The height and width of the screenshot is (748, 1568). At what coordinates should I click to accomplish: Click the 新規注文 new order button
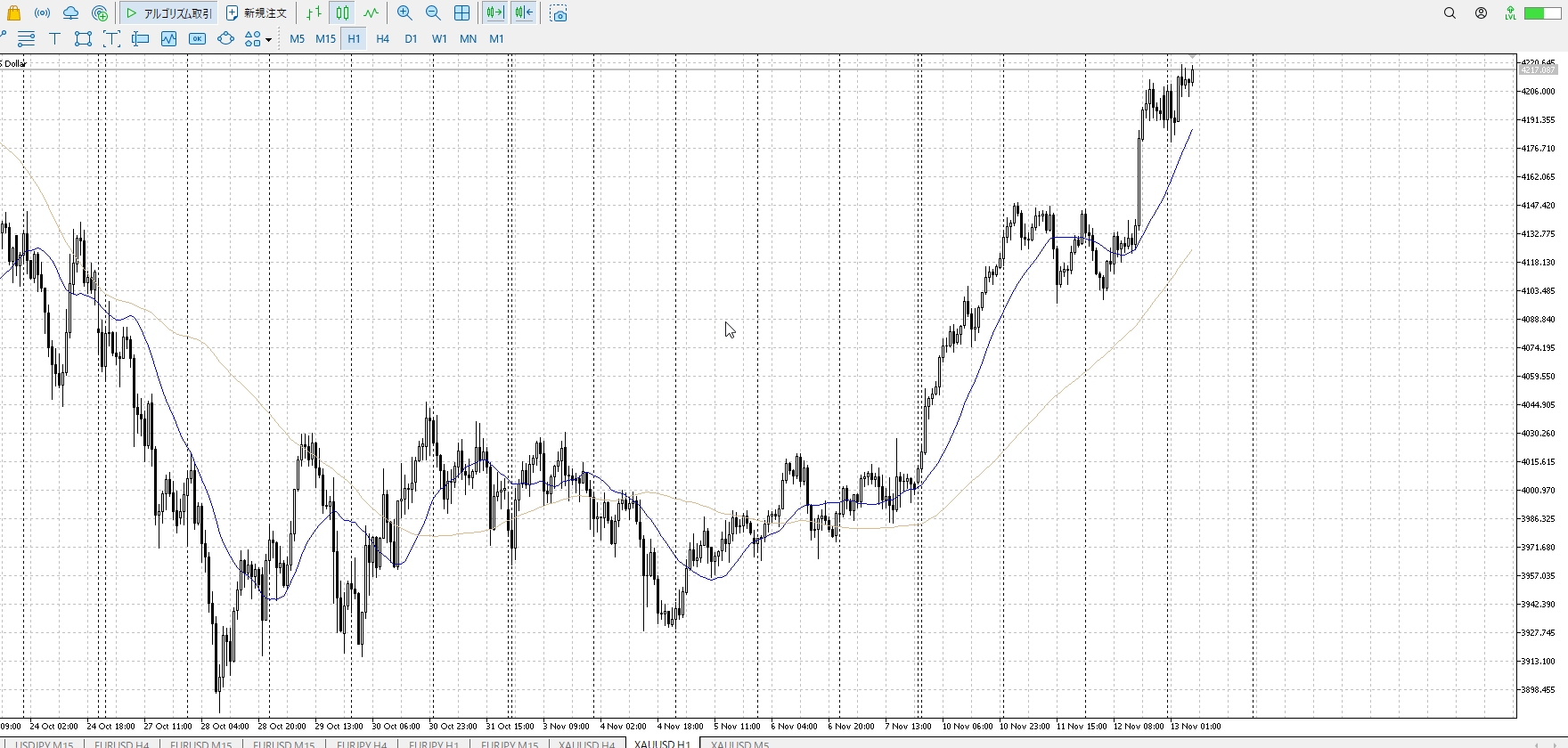[257, 13]
